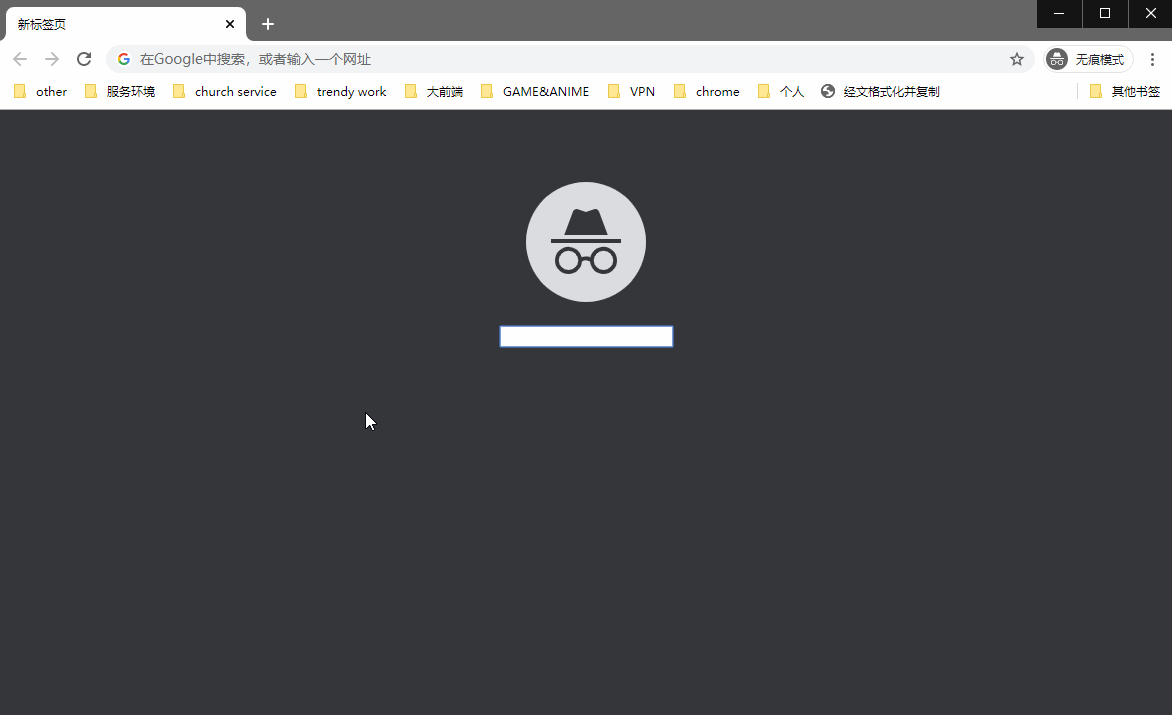Expand the 其他书签 folder
1172x715 pixels.
1134,91
